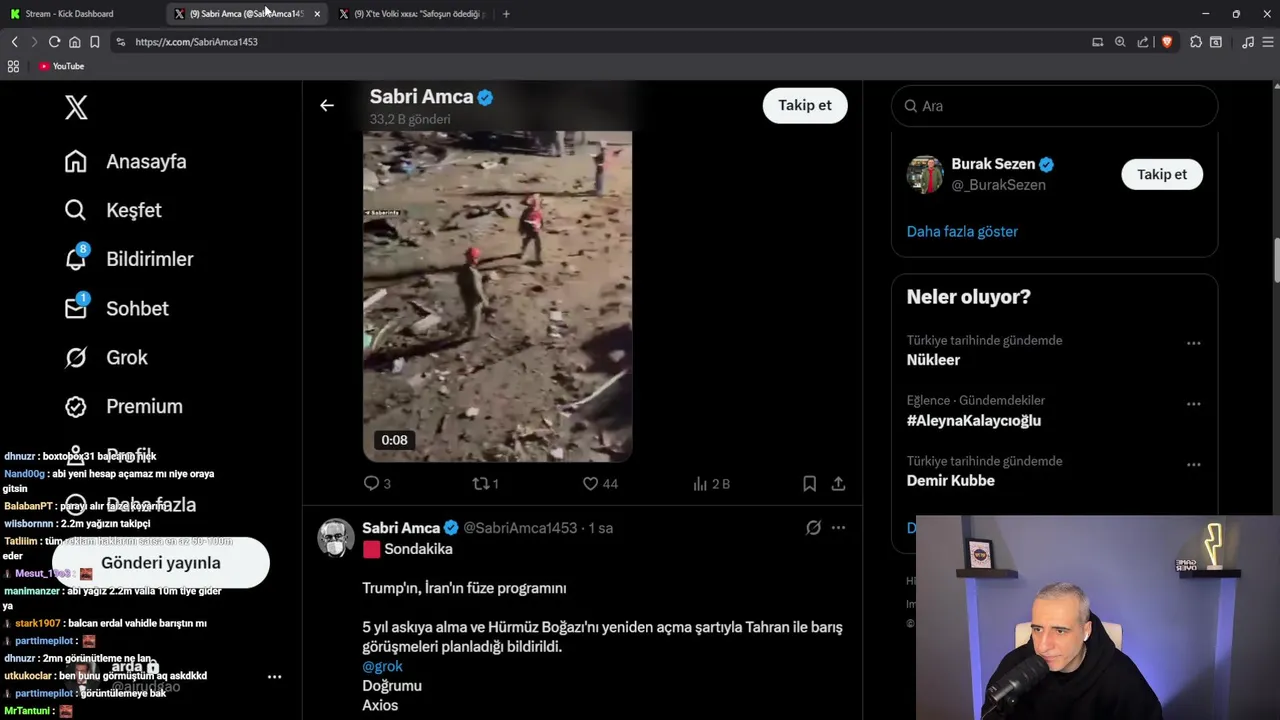Screen dimensions: 1280x720
Task: Bookmark this page via toolbar icon
Action: tap(95, 42)
